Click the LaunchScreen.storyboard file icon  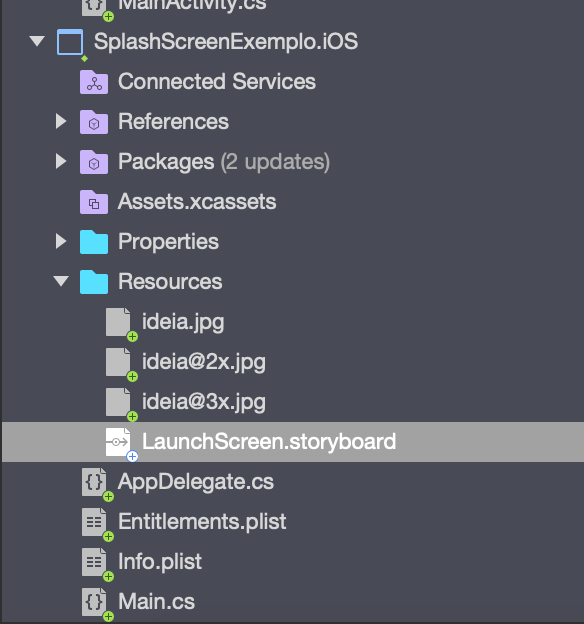(118, 442)
